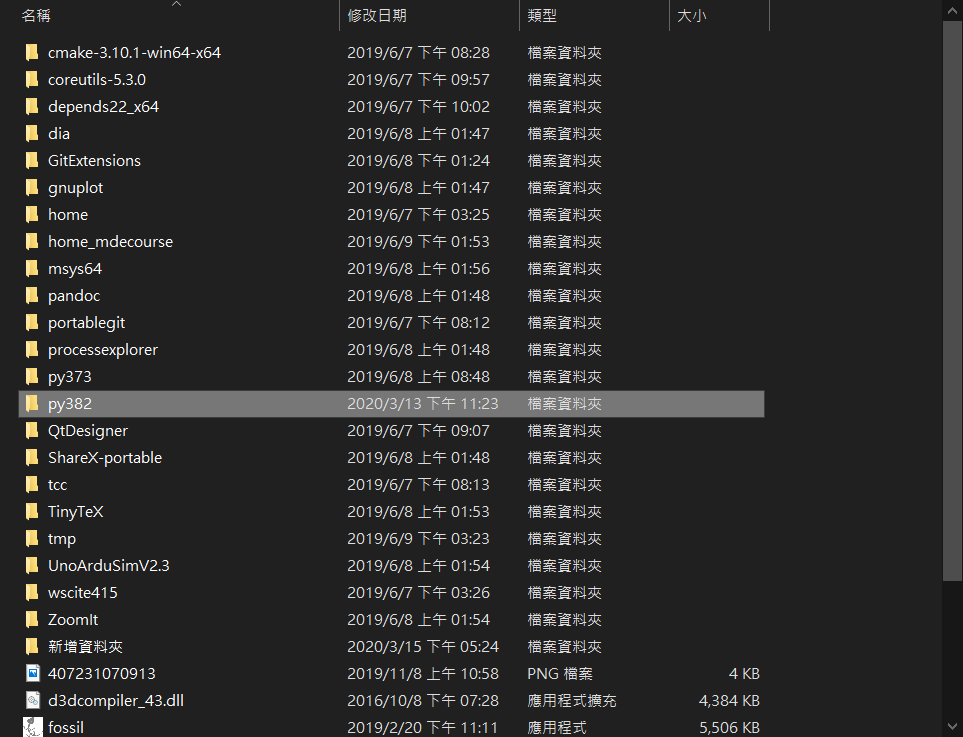
Task: Sort by the 大小 column header
Action: pyautogui.click(x=691, y=16)
